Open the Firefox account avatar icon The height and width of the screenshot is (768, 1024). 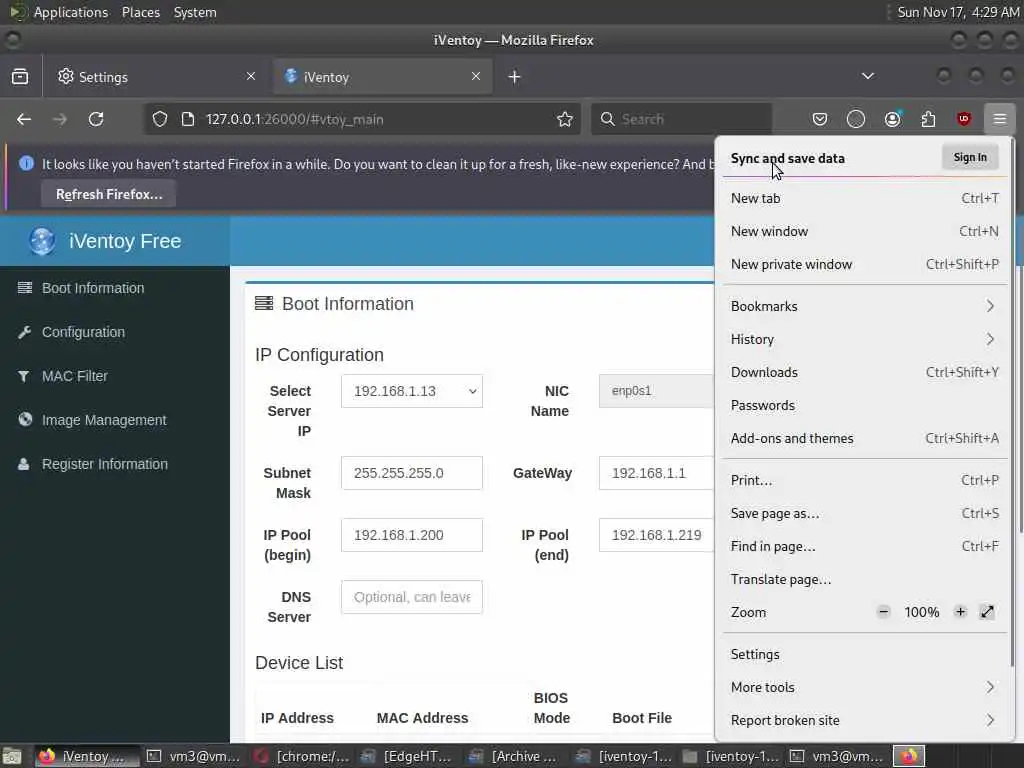tap(892, 119)
